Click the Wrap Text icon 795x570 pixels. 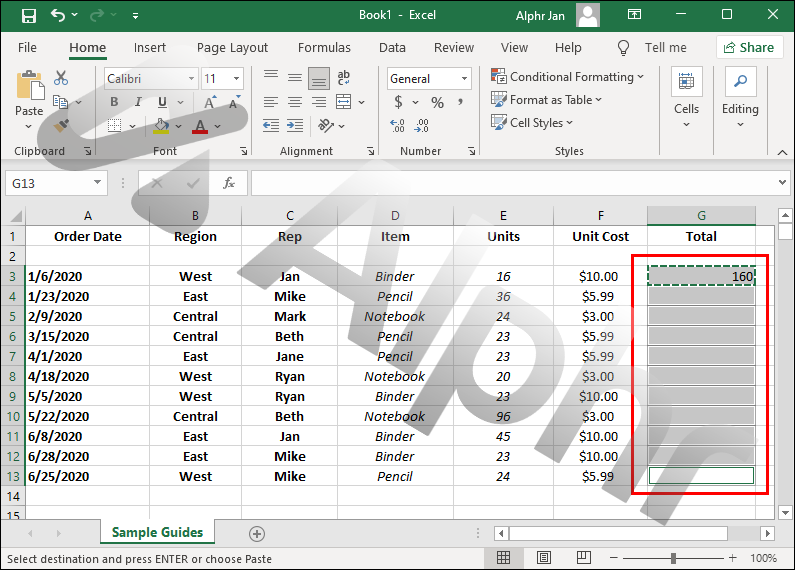(x=344, y=78)
